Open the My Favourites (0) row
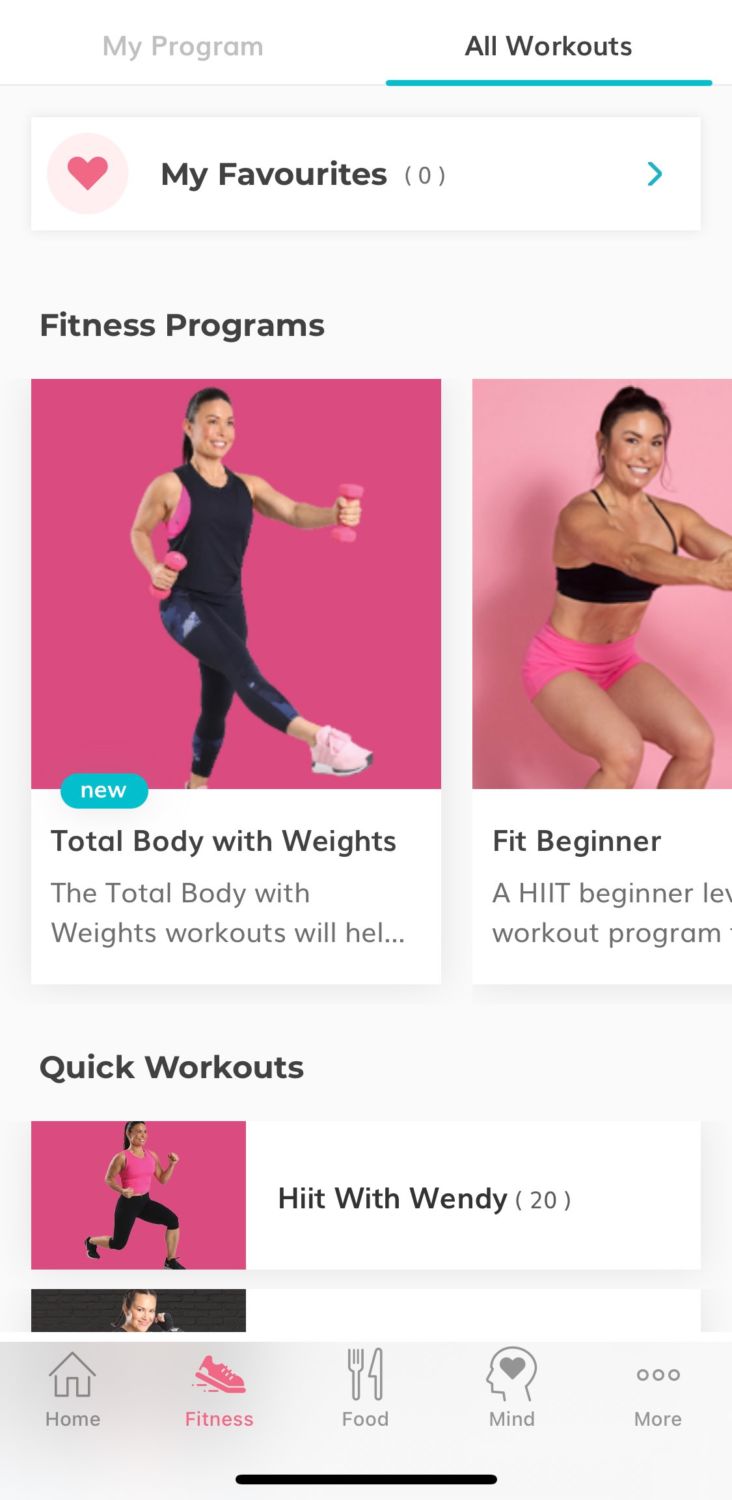 click(366, 174)
